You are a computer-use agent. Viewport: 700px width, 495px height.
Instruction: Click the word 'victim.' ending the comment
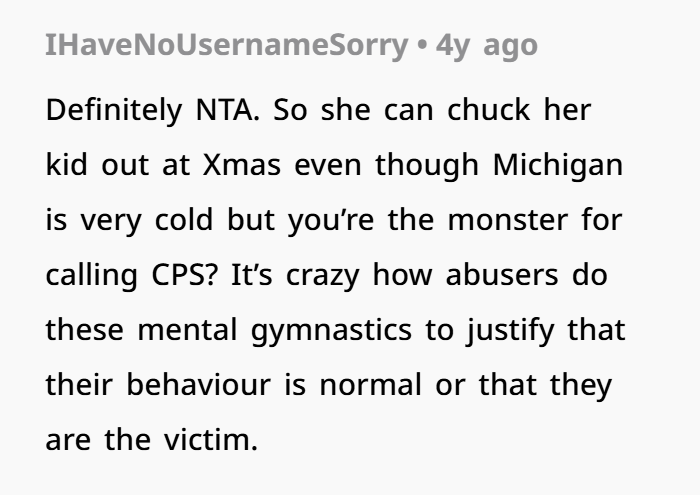pos(211,440)
